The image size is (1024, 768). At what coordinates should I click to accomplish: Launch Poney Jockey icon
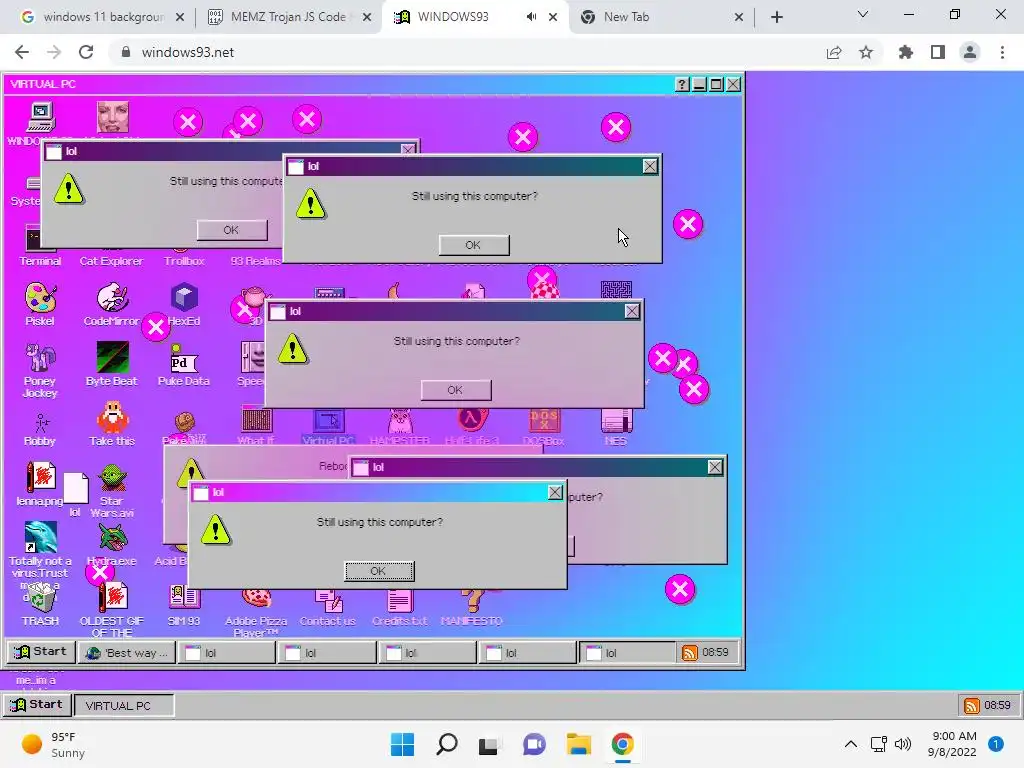tap(40, 370)
